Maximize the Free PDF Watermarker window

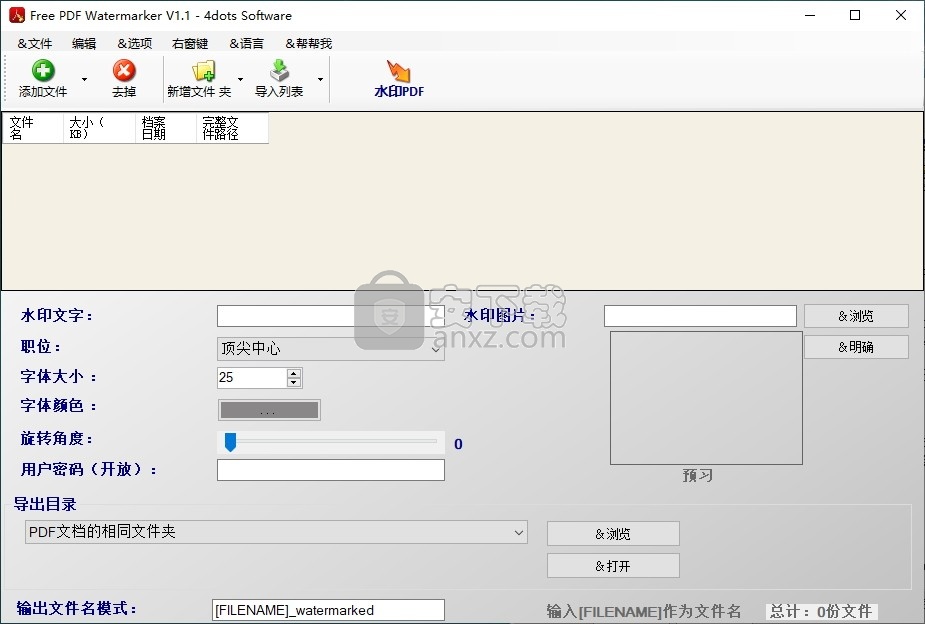855,15
